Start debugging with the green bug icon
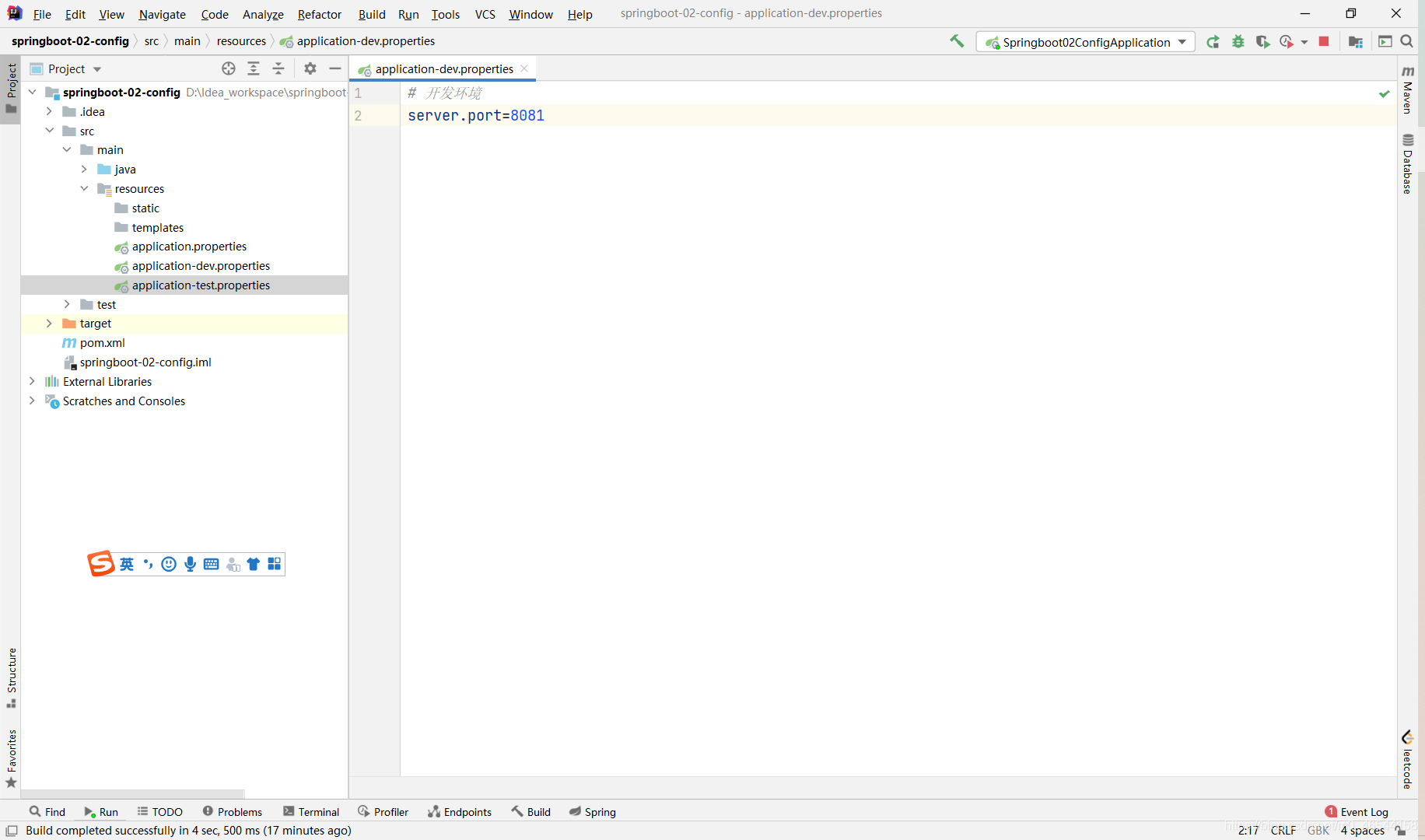1425x840 pixels. [x=1238, y=42]
